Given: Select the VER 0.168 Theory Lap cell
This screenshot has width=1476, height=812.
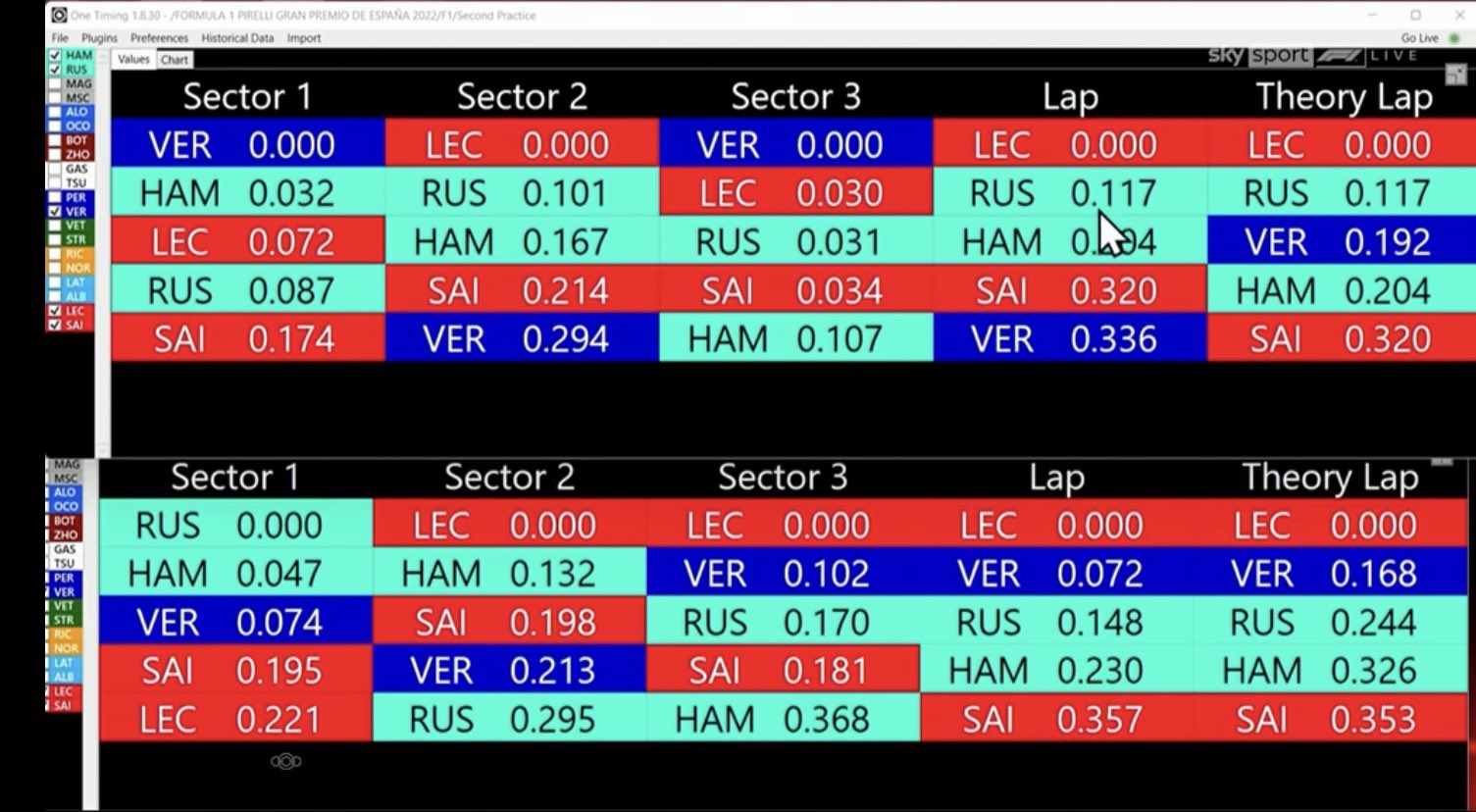Looking at the screenshot, I should coord(1331,574).
